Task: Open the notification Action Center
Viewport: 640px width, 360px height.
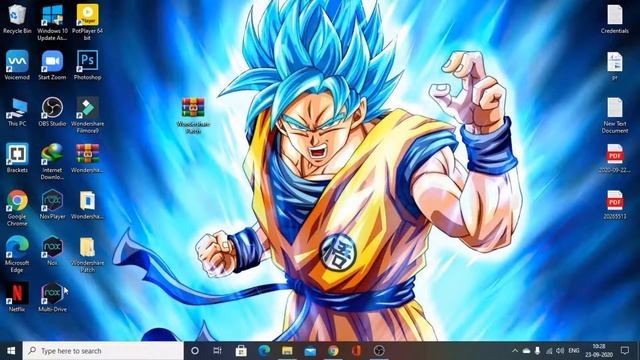Action: [625, 351]
